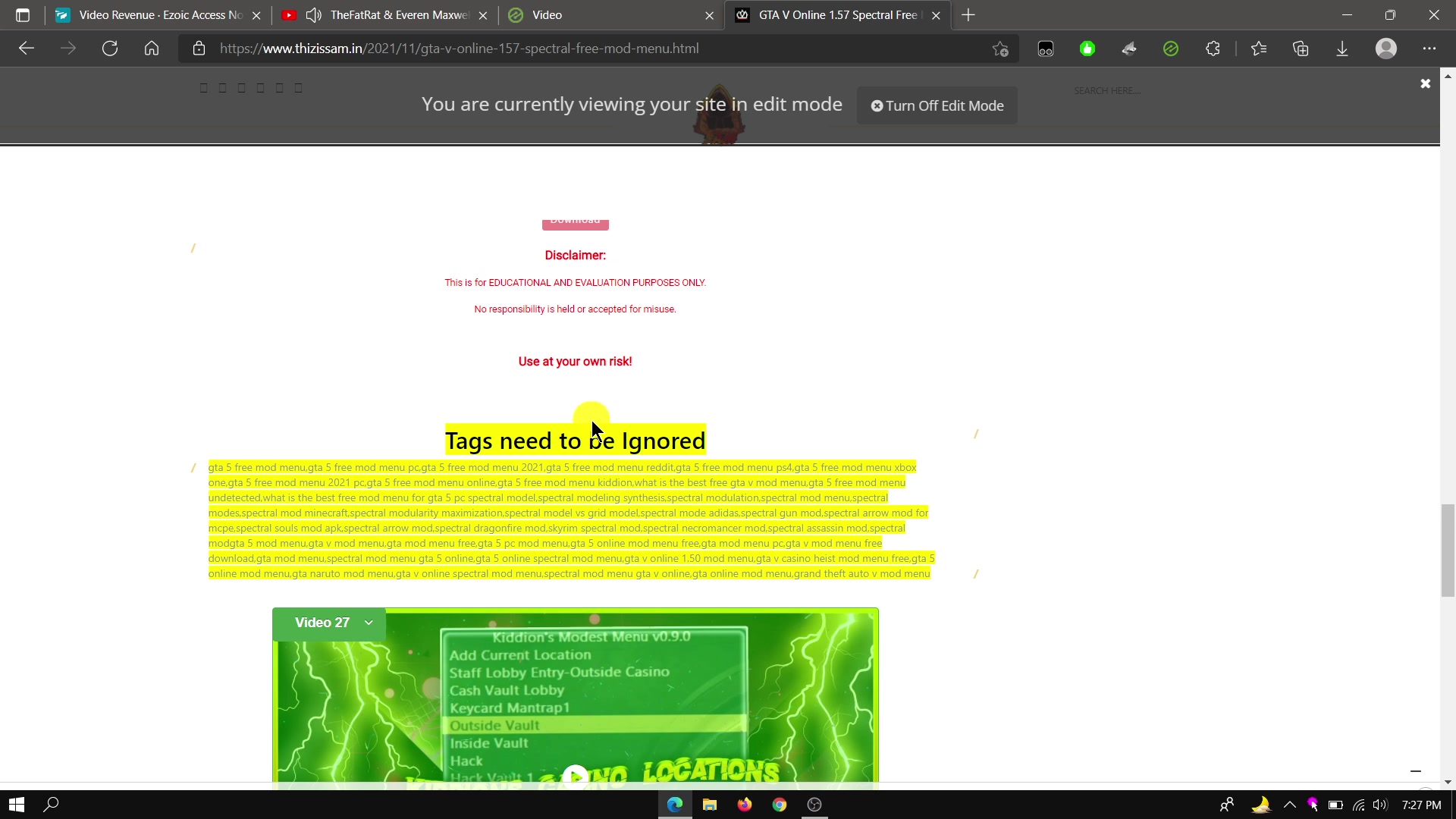Reload the current page

(110, 49)
